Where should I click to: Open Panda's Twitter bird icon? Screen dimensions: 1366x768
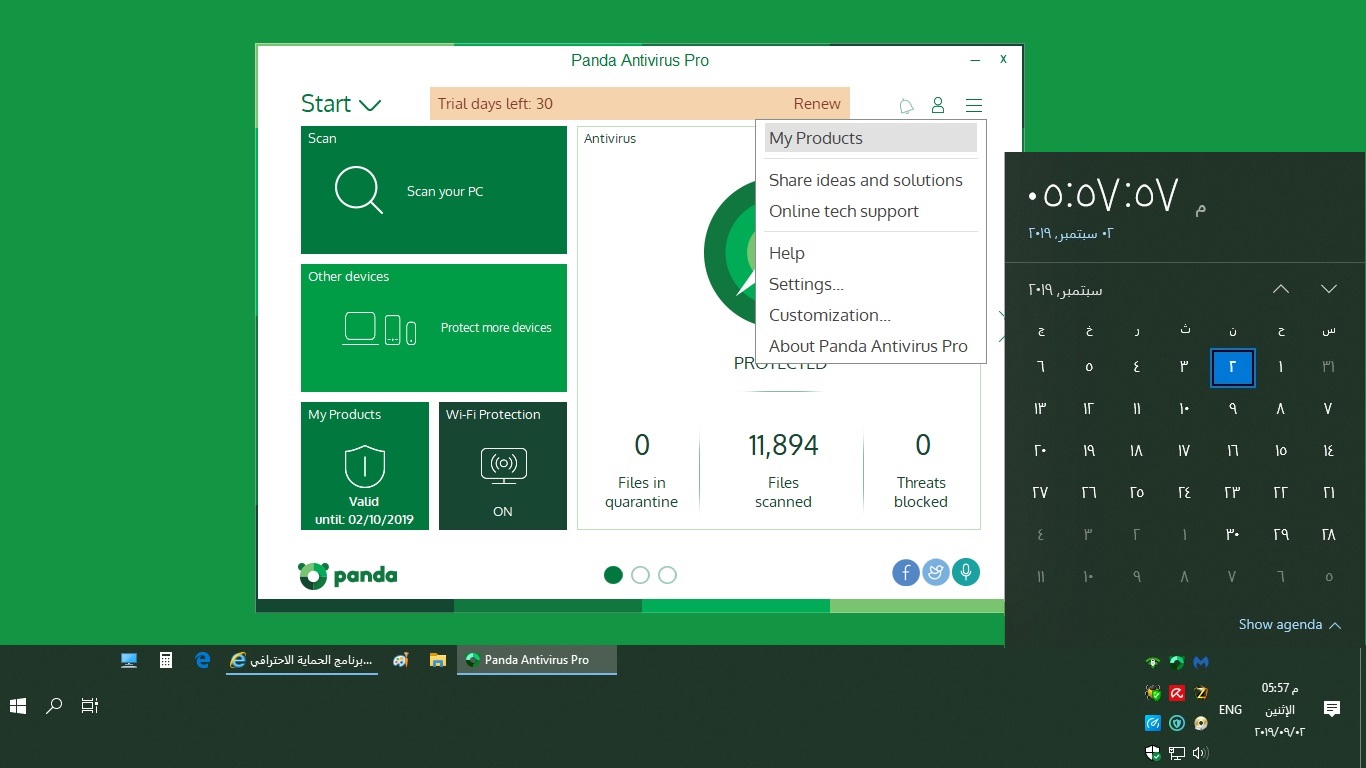pos(936,572)
